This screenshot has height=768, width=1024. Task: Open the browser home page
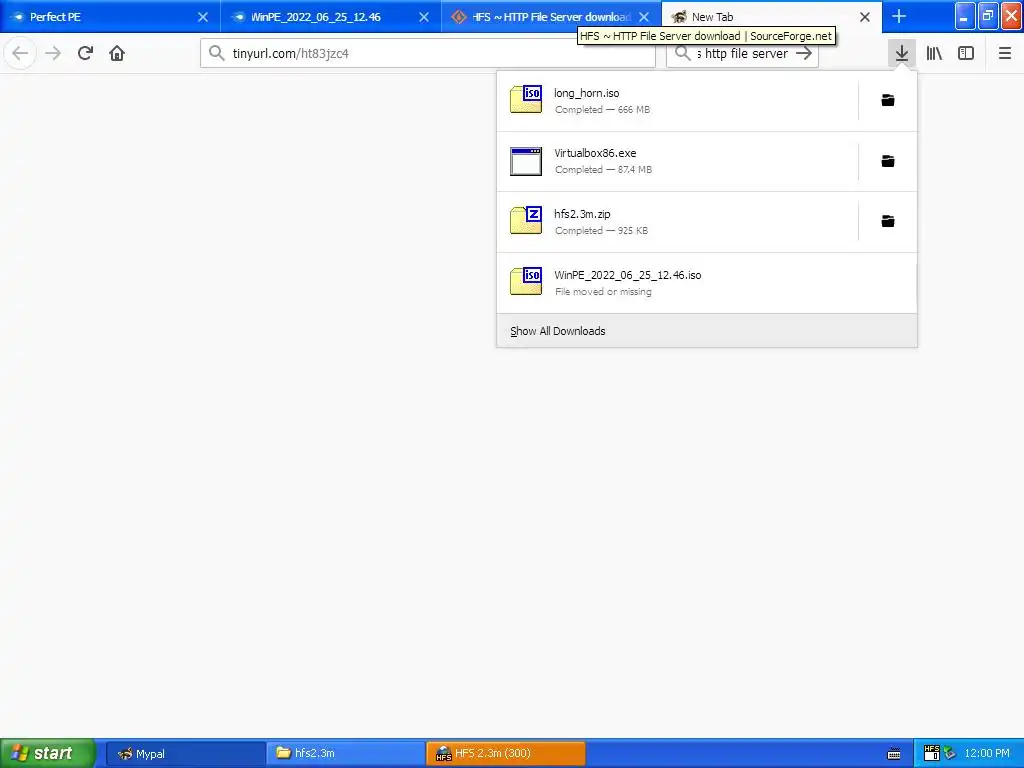point(117,54)
